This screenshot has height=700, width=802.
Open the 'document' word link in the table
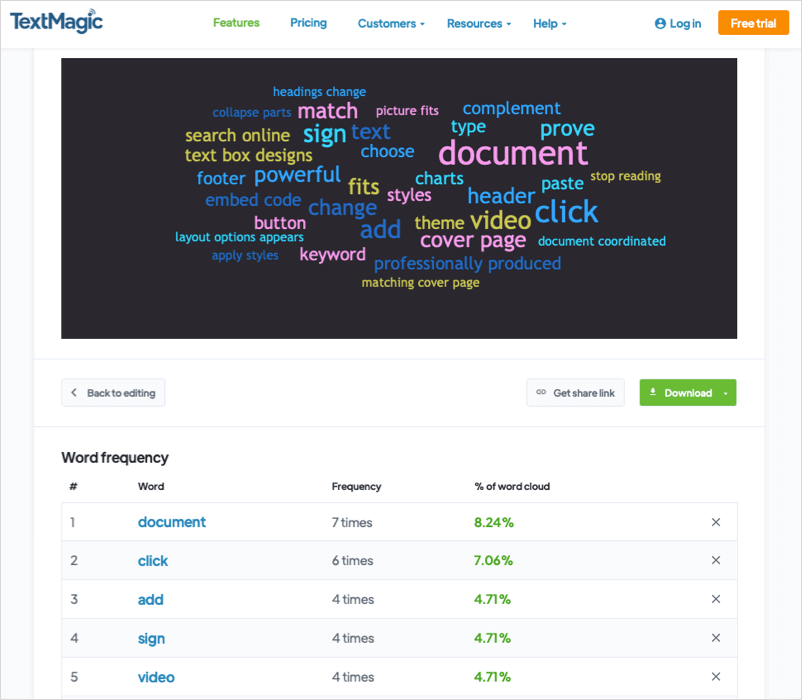click(x=171, y=522)
